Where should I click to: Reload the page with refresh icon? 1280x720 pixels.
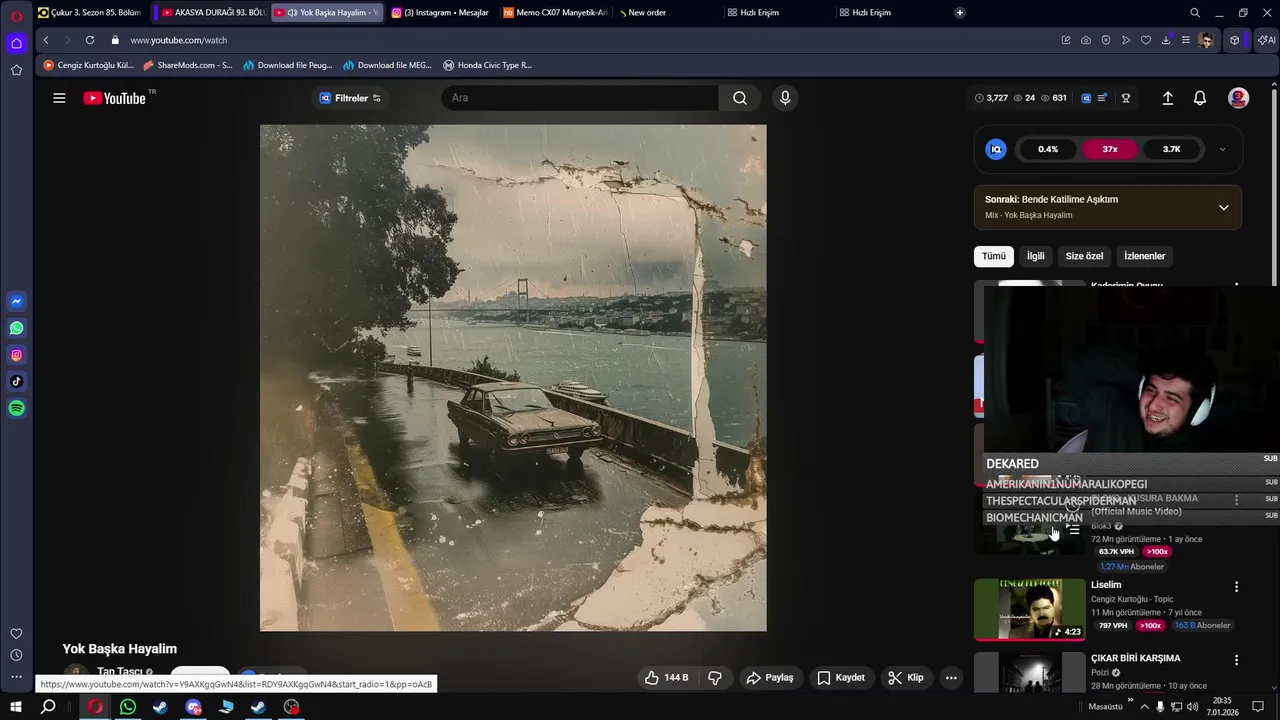pos(90,40)
